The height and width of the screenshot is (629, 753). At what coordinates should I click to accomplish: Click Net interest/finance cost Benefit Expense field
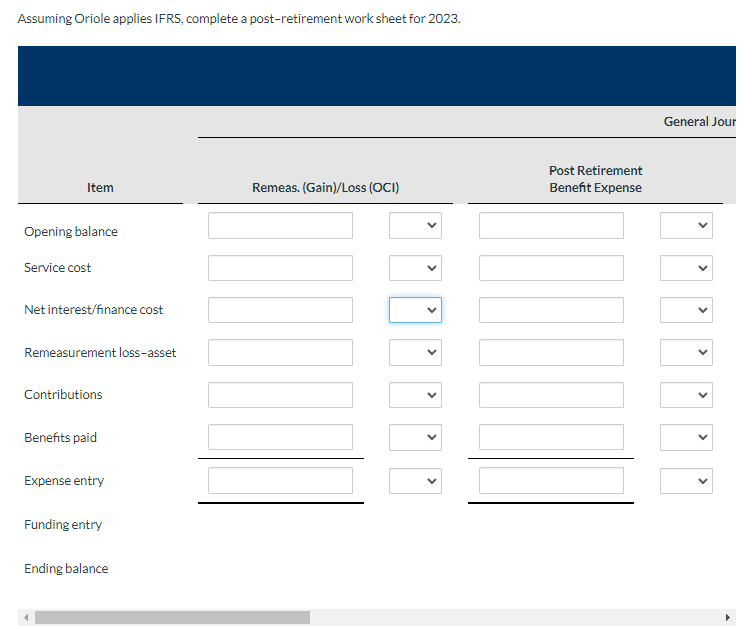(x=551, y=310)
